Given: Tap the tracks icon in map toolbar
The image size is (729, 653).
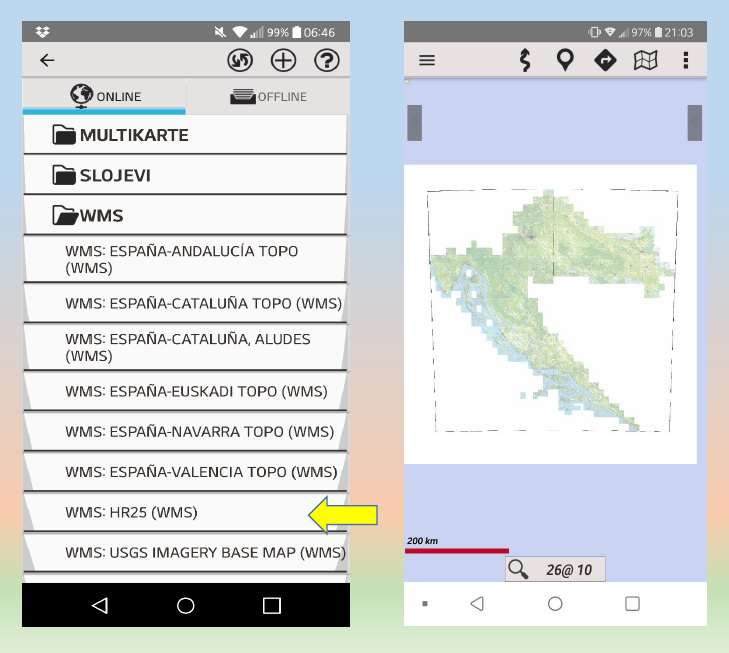Looking at the screenshot, I should coord(524,60).
